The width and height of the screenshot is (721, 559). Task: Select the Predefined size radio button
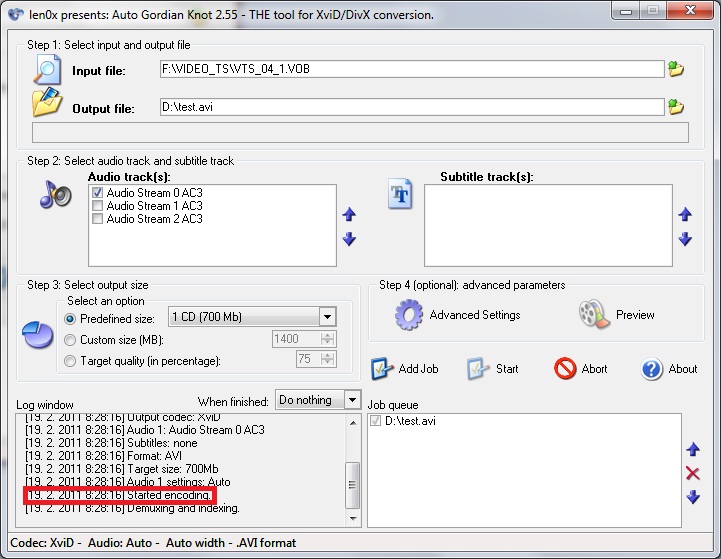tap(70, 319)
